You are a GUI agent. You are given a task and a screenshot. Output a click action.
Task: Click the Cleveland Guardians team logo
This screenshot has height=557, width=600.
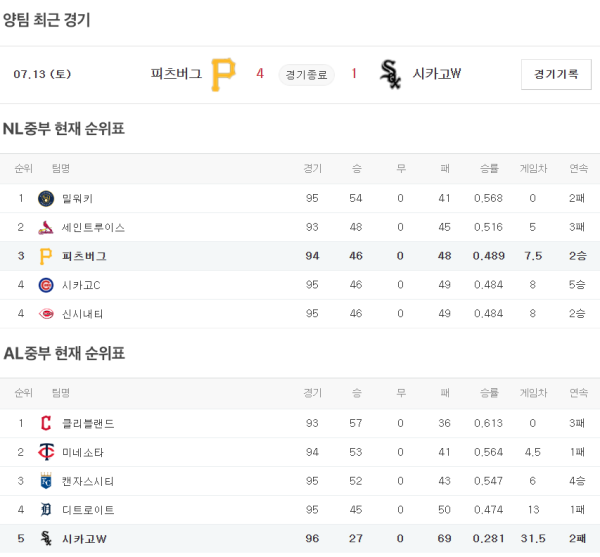click(46, 423)
